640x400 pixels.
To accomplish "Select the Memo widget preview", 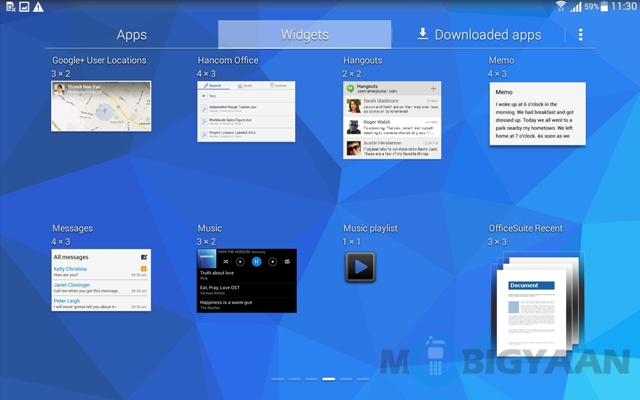I will 538,113.
